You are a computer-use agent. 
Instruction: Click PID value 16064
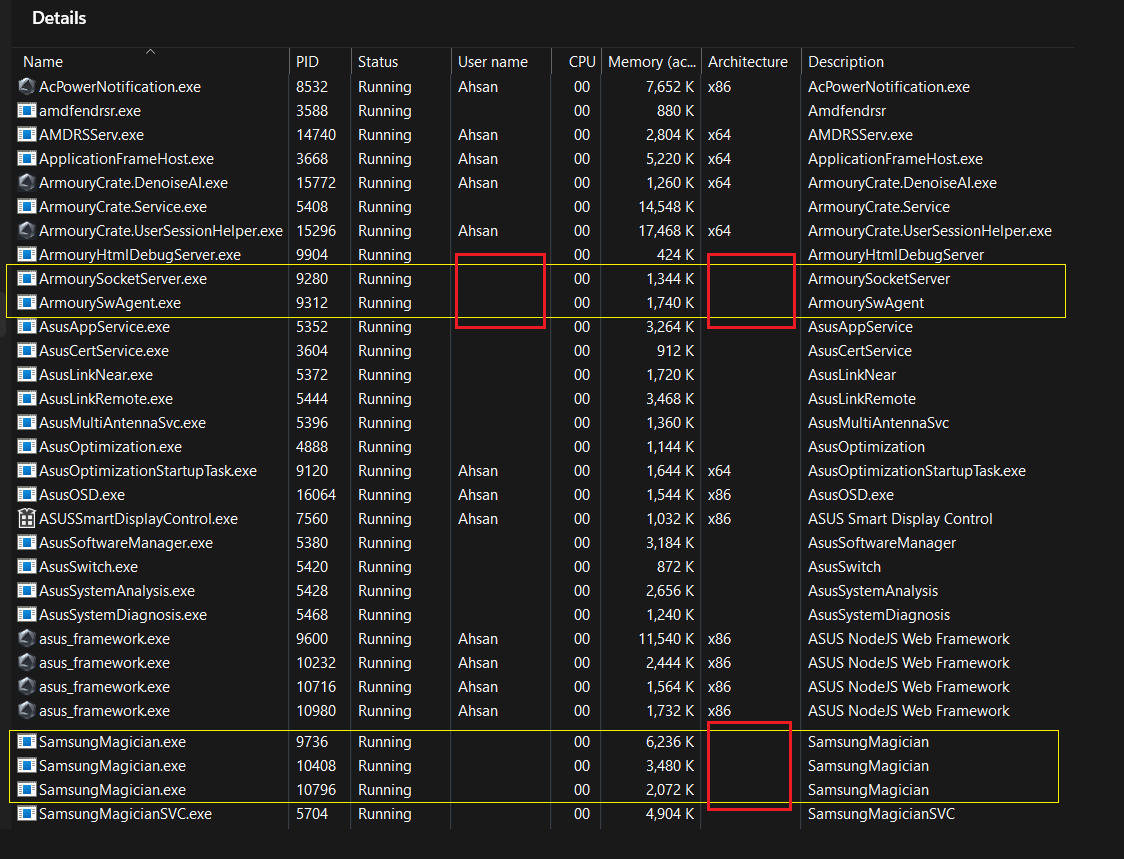pyautogui.click(x=316, y=495)
